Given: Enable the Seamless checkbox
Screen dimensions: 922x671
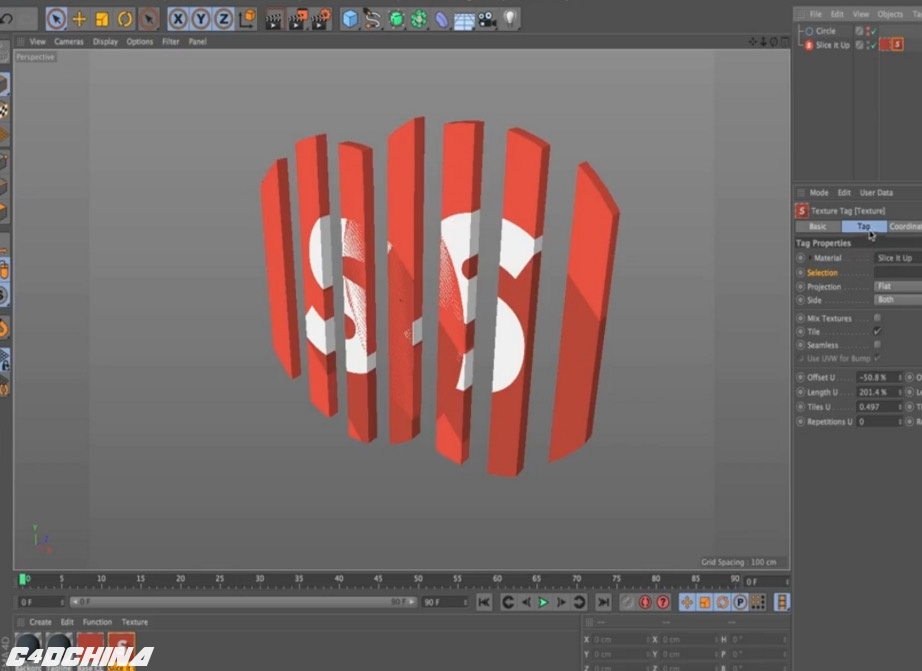Looking at the screenshot, I should click(877, 345).
